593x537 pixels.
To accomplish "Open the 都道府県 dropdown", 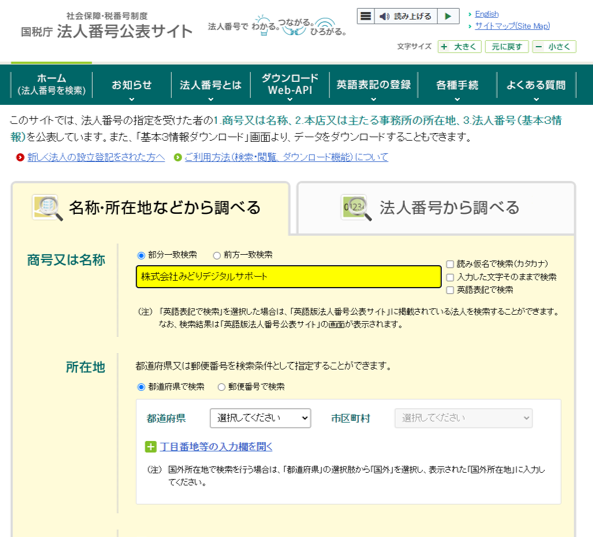I will point(261,418).
